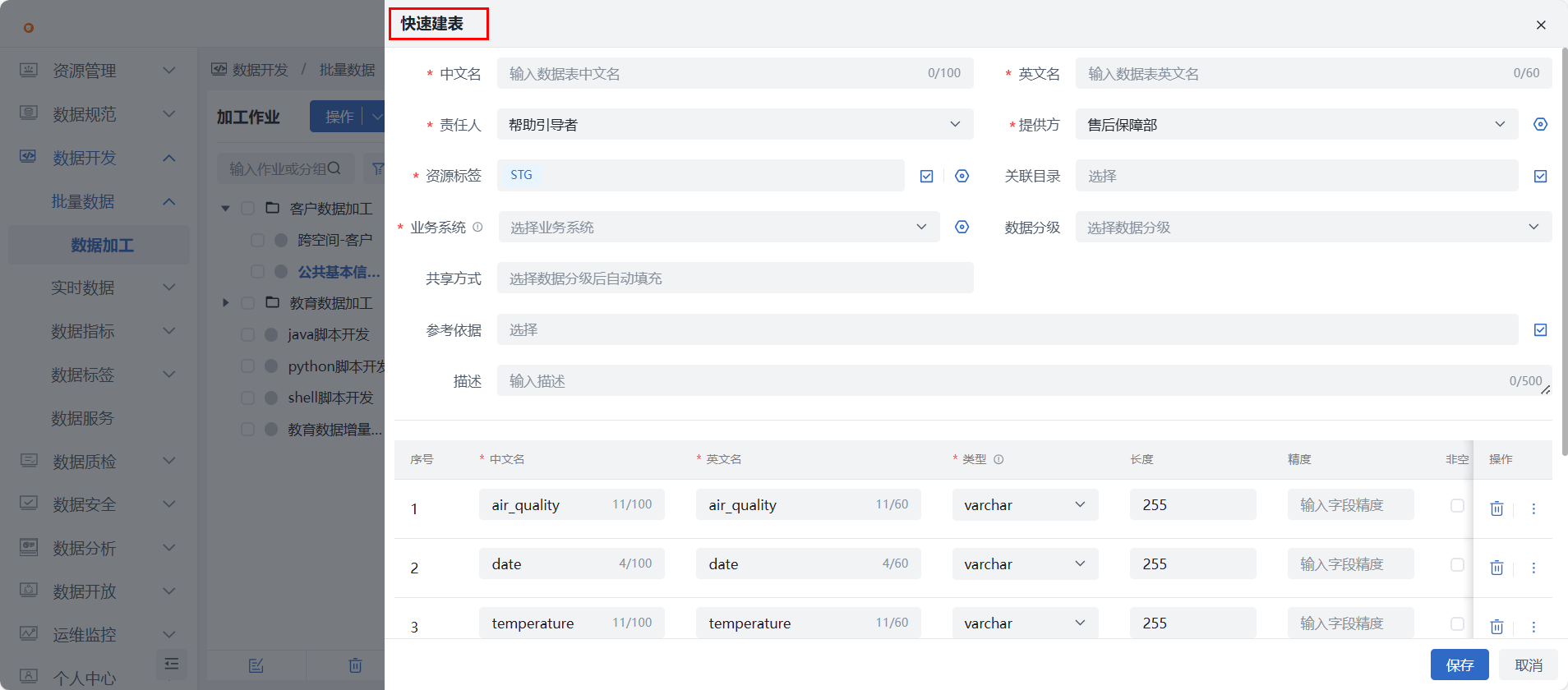Focus the 输入数据表中文名 input field
1568x690 pixels.
(x=735, y=73)
